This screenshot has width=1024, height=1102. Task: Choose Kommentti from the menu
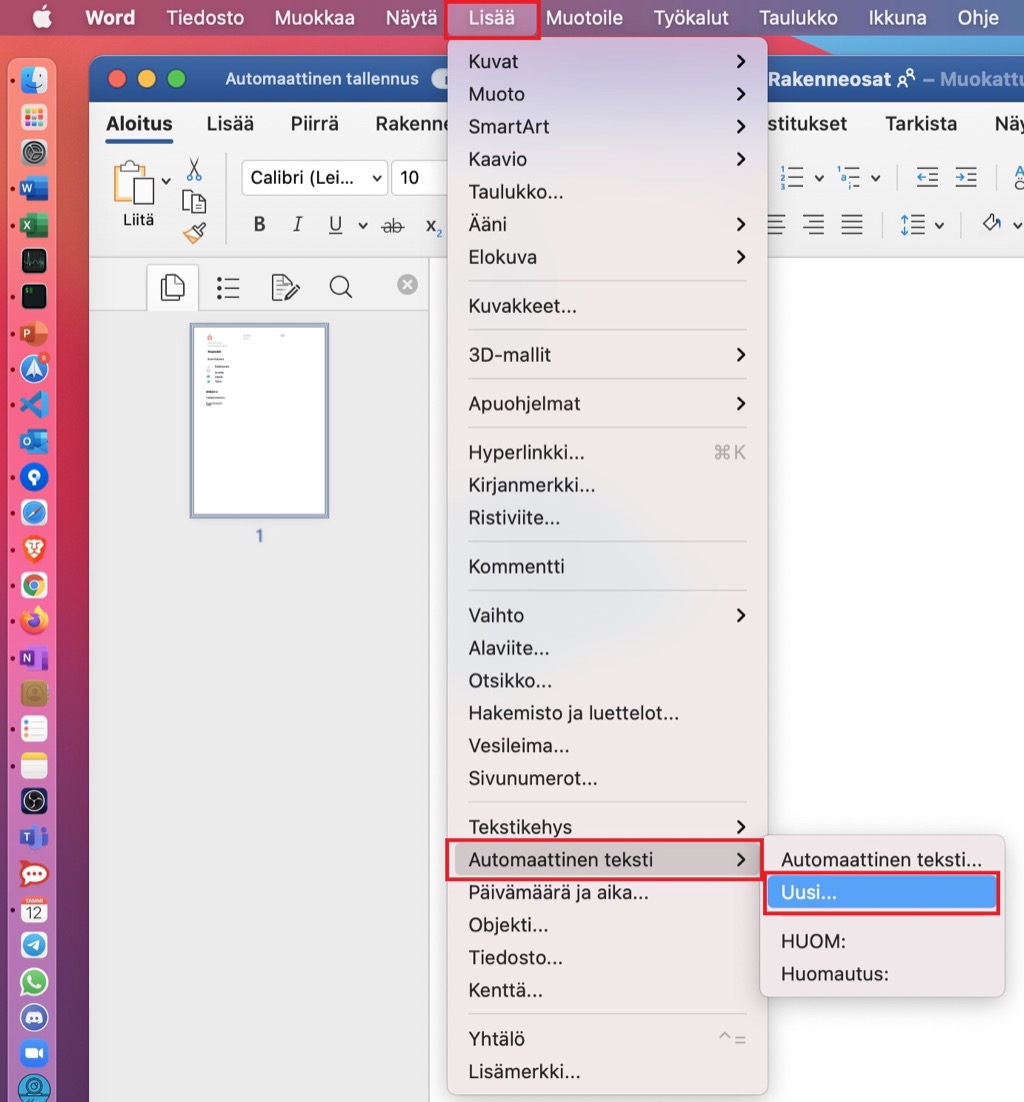point(607,566)
